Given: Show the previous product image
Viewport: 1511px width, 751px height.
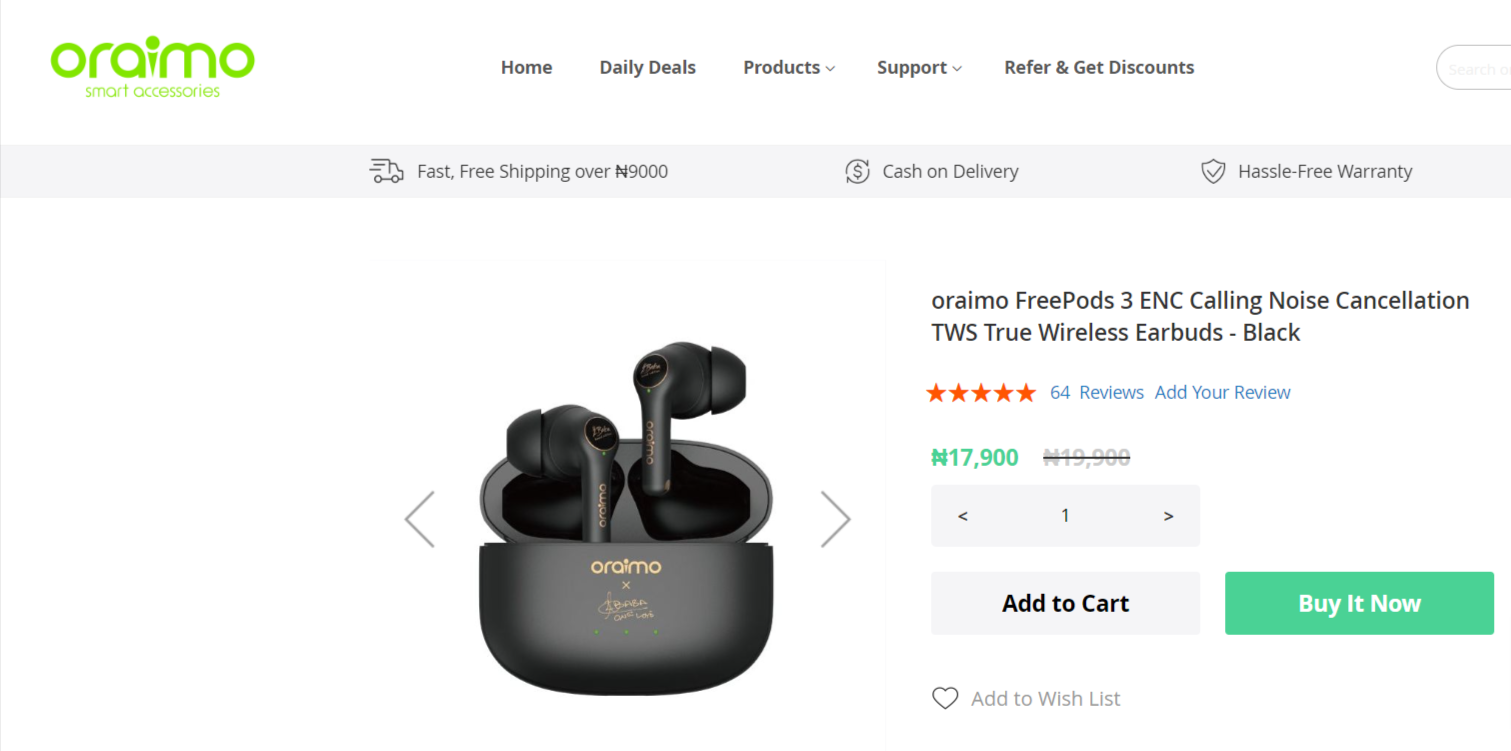Looking at the screenshot, I should [x=420, y=518].
